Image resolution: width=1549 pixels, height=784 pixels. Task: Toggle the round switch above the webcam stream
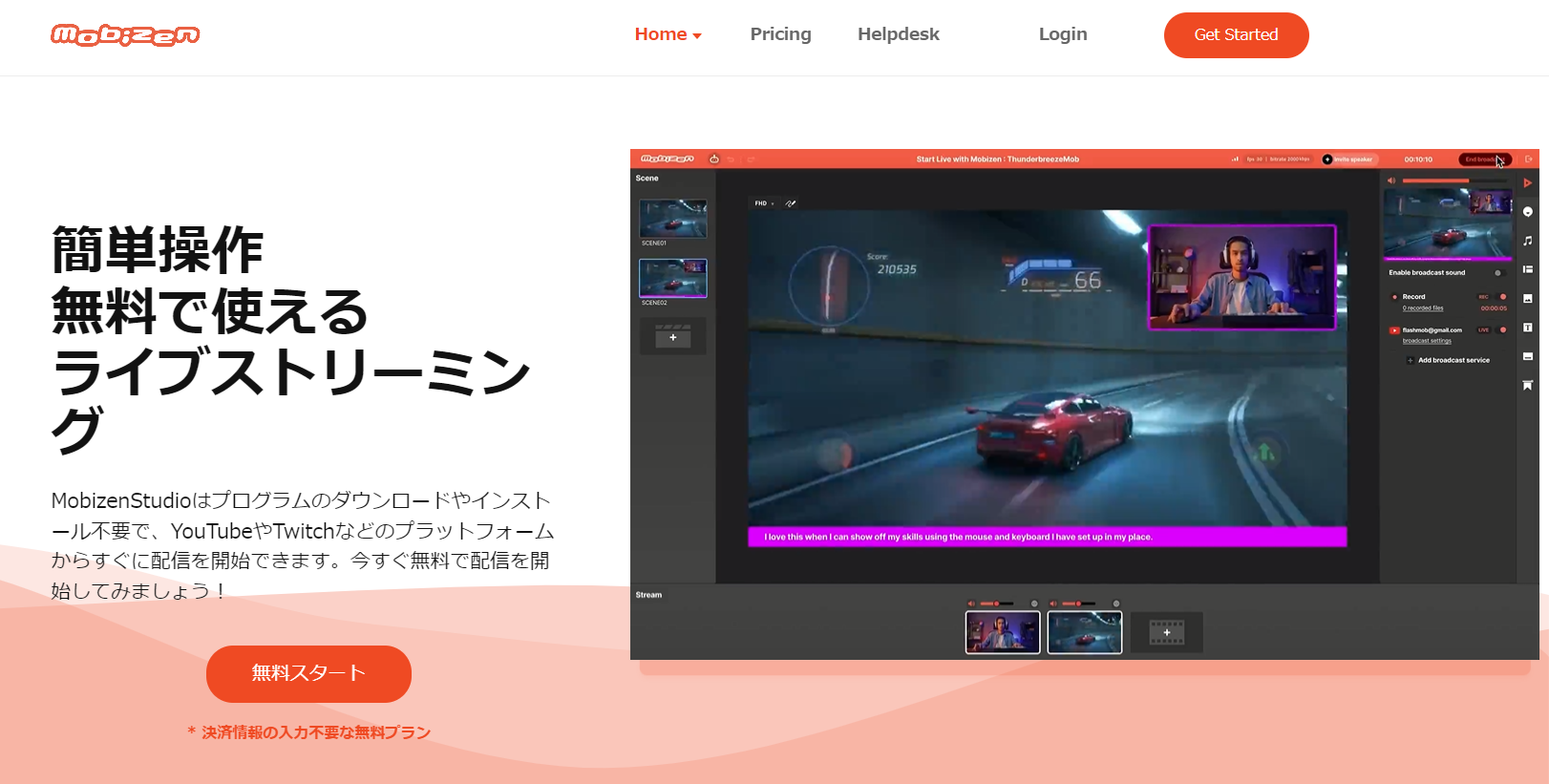pyautogui.click(x=1034, y=604)
